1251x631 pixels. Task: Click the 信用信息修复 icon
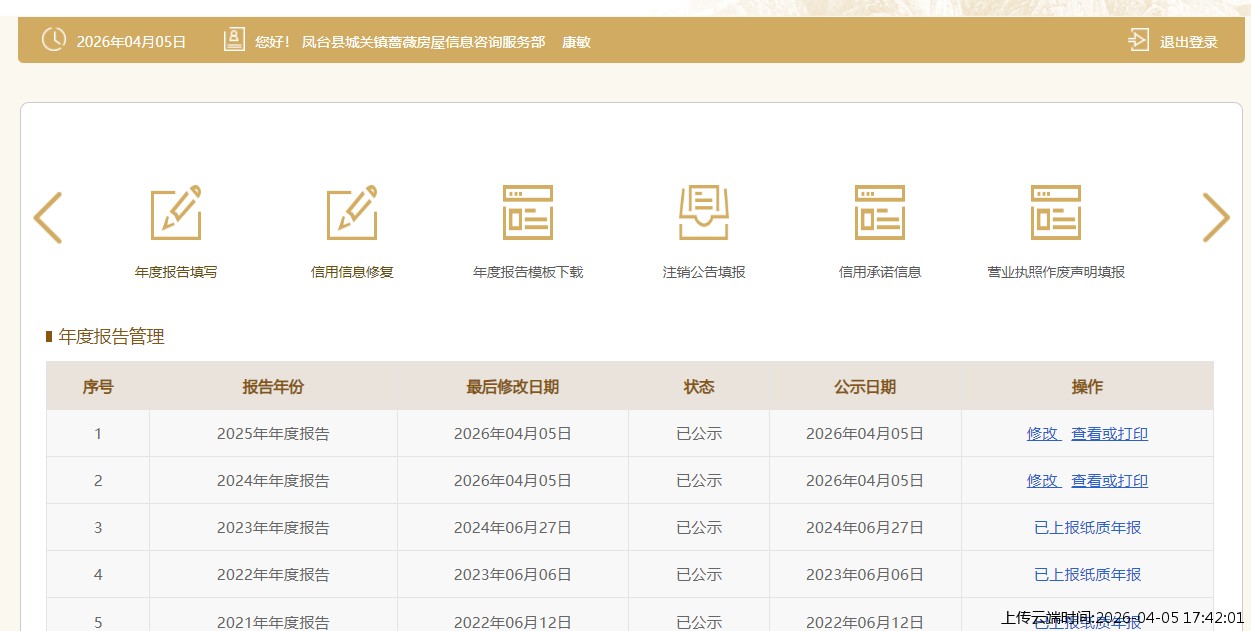(352, 213)
